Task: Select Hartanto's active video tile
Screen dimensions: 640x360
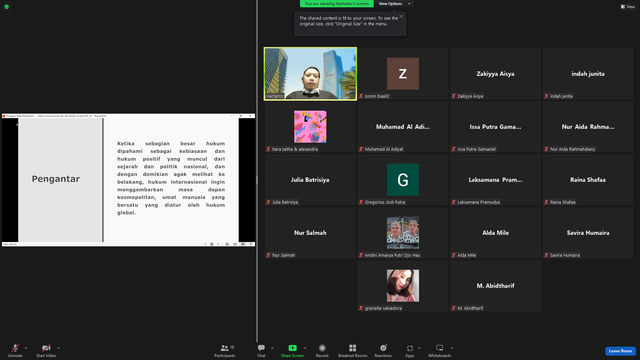Action: click(x=310, y=74)
